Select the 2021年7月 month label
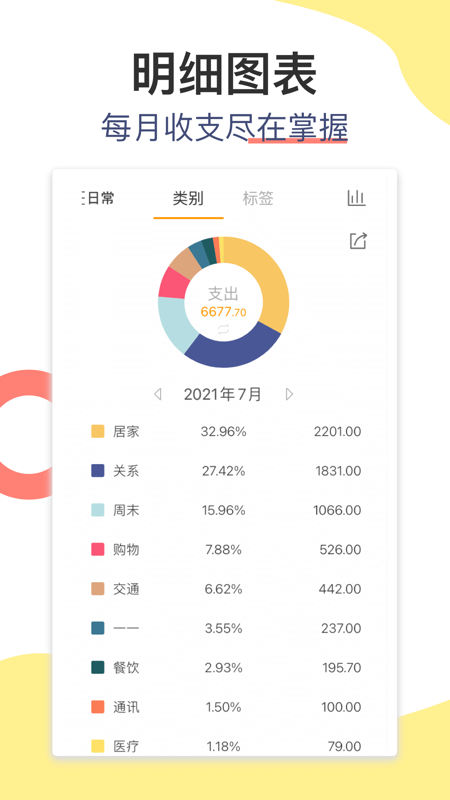The width and height of the screenshot is (450, 800). coord(222,394)
